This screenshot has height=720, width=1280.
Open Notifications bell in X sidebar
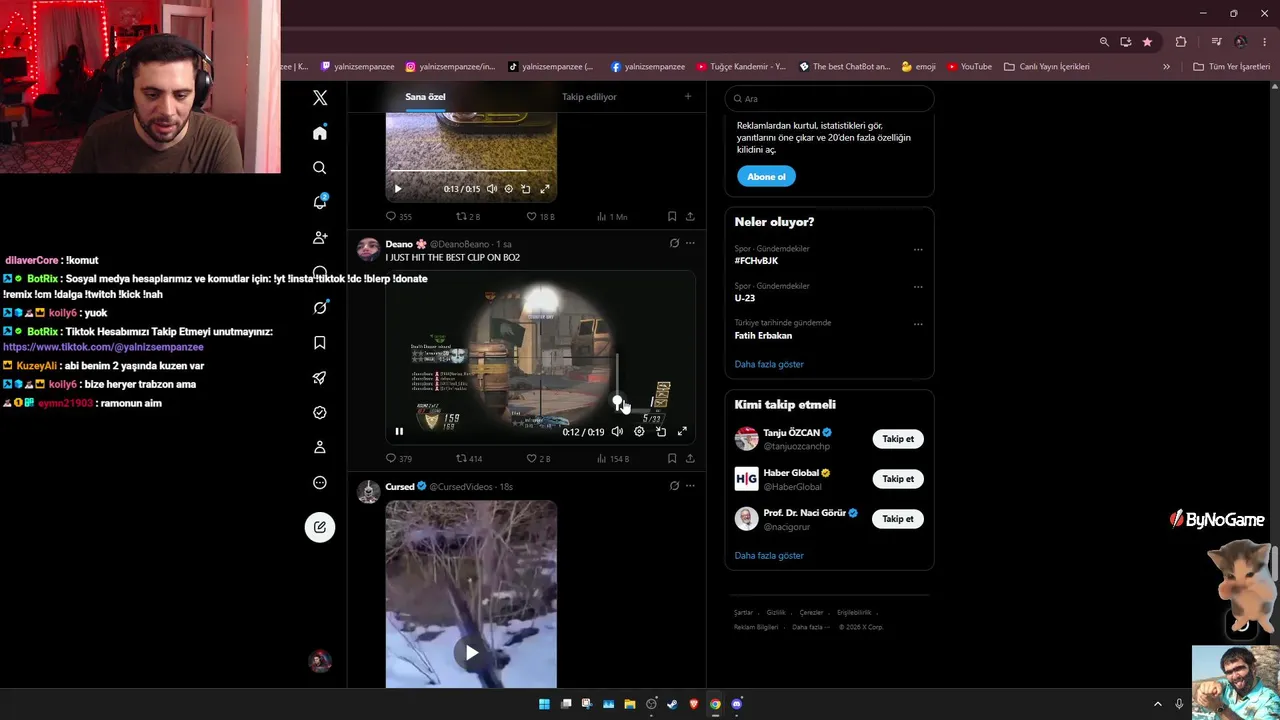click(x=320, y=202)
